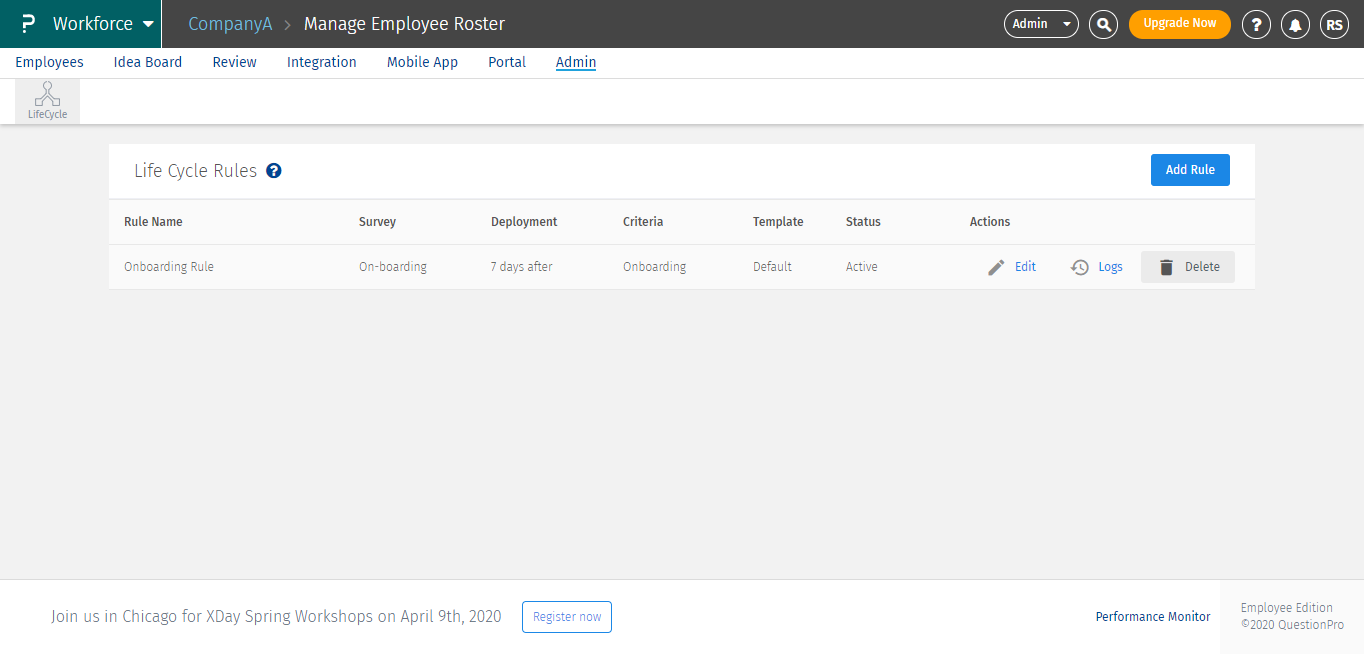Click the pencil edit icon for Onboarding Rule
Image resolution: width=1364 pixels, height=654 pixels.
tap(996, 267)
